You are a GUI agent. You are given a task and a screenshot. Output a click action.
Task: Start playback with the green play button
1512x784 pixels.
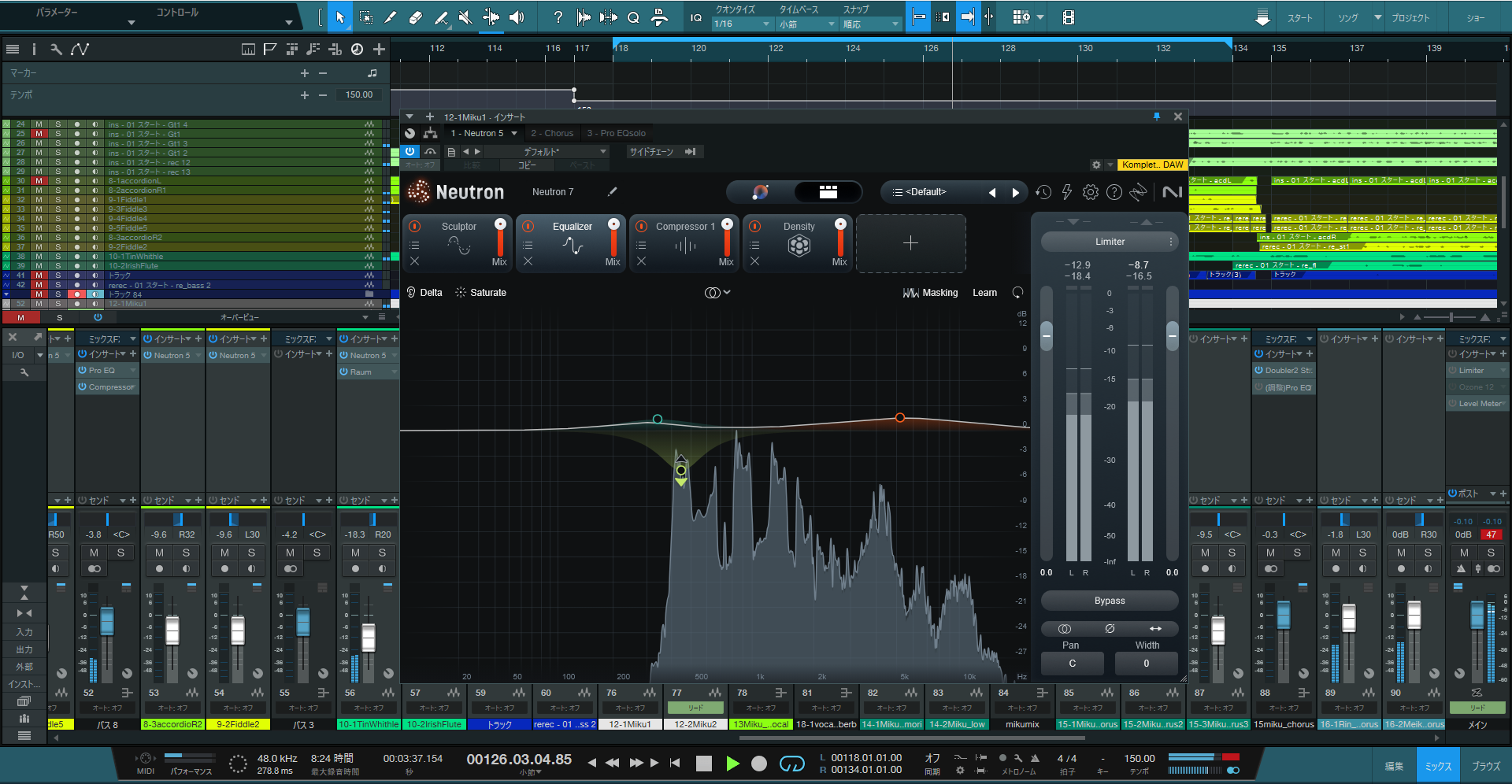tap(732, 764)
